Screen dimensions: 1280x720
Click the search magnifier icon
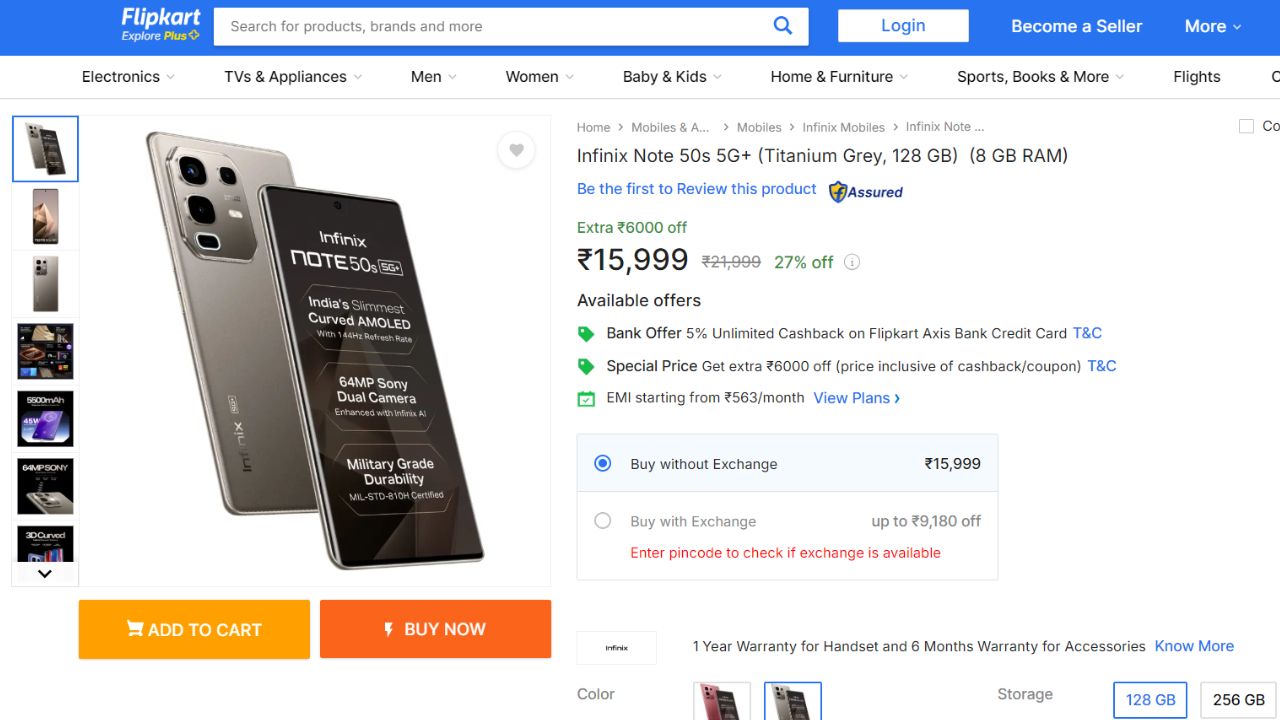[783, 26]
